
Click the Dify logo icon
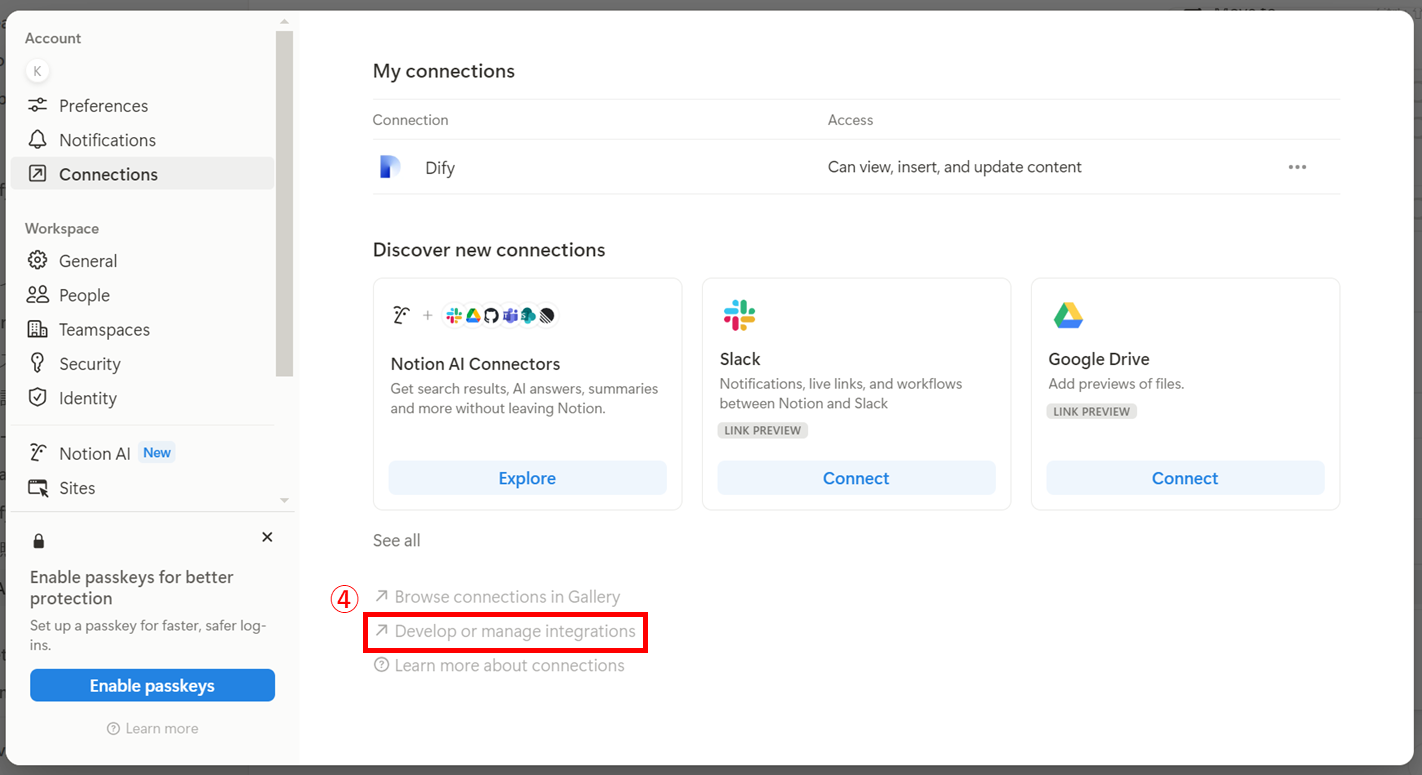click(x=390, y=167)
